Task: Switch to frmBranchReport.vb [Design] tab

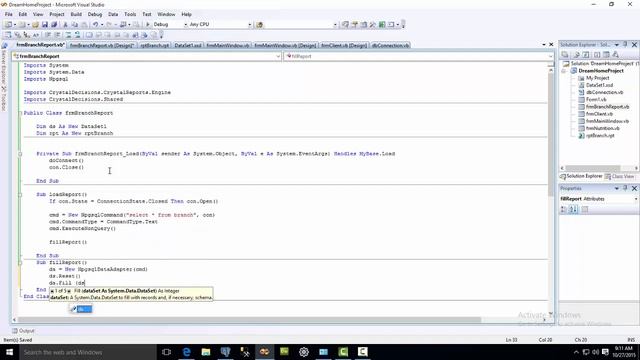Action: coord(102,45)
